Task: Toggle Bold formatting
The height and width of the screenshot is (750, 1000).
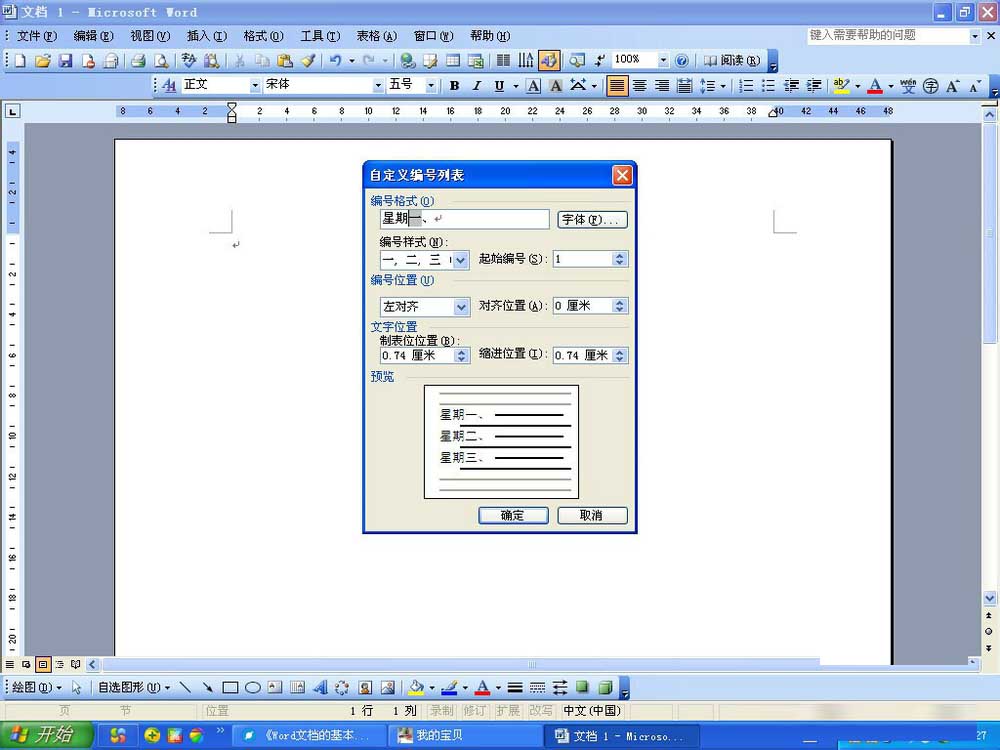Action: pyautogui.click(x=454, y=86)
